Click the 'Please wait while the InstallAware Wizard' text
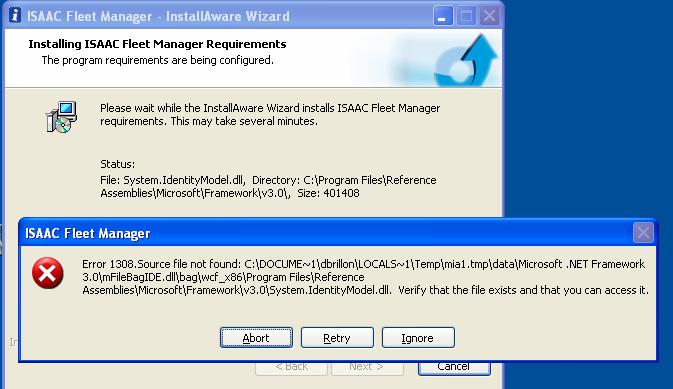This screenshot has height=389, width=673. pos(270,115)
